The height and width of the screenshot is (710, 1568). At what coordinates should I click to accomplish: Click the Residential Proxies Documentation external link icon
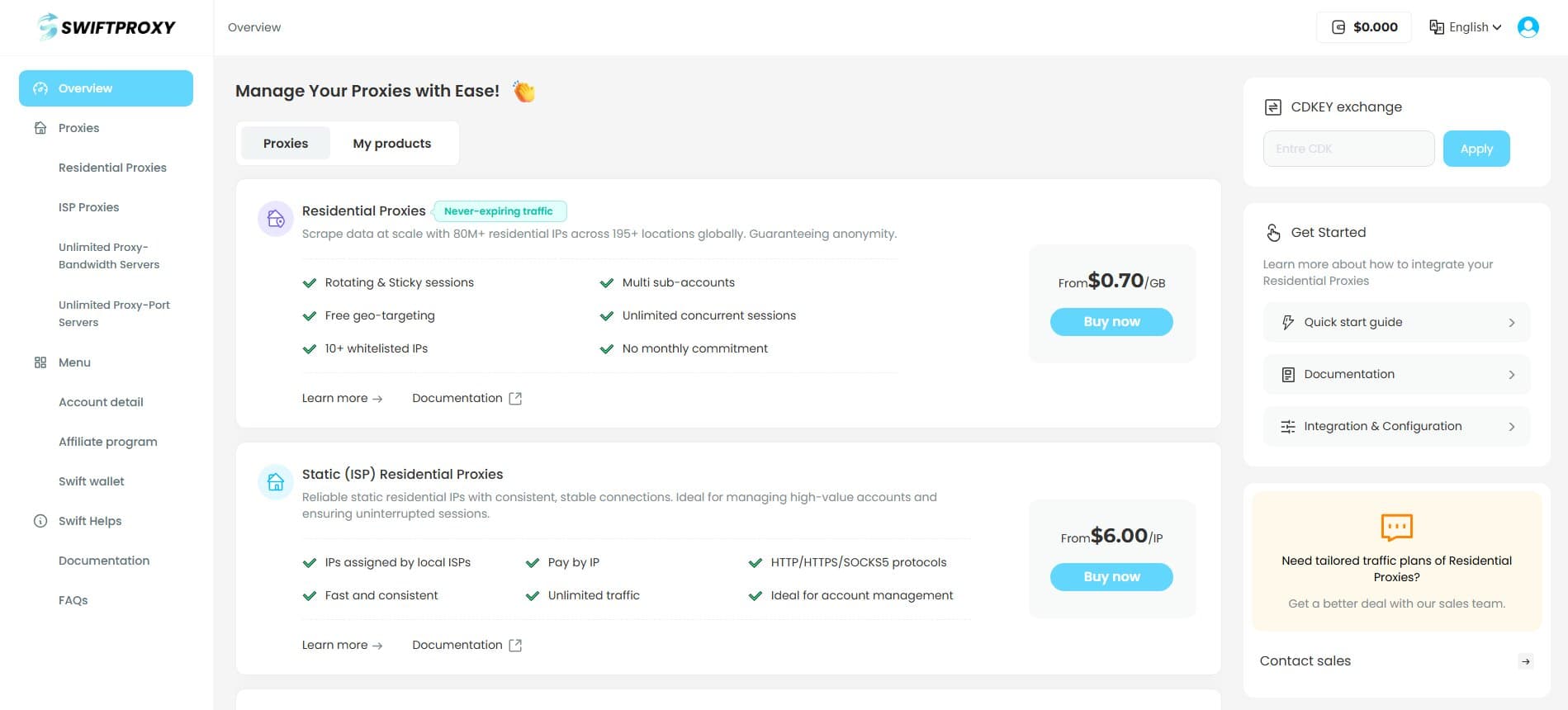pyautogui.click(x=515, y=398)
